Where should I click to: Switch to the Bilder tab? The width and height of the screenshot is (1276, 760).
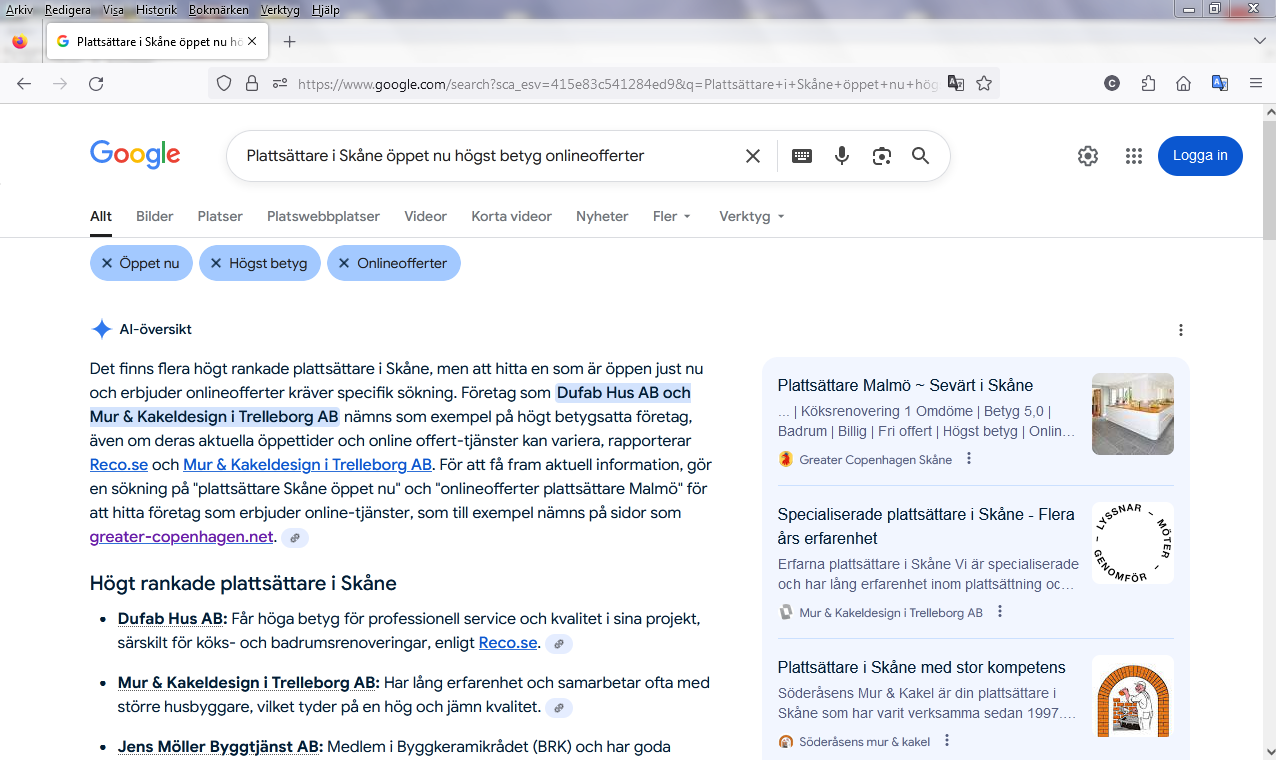(x=155, y=216)
